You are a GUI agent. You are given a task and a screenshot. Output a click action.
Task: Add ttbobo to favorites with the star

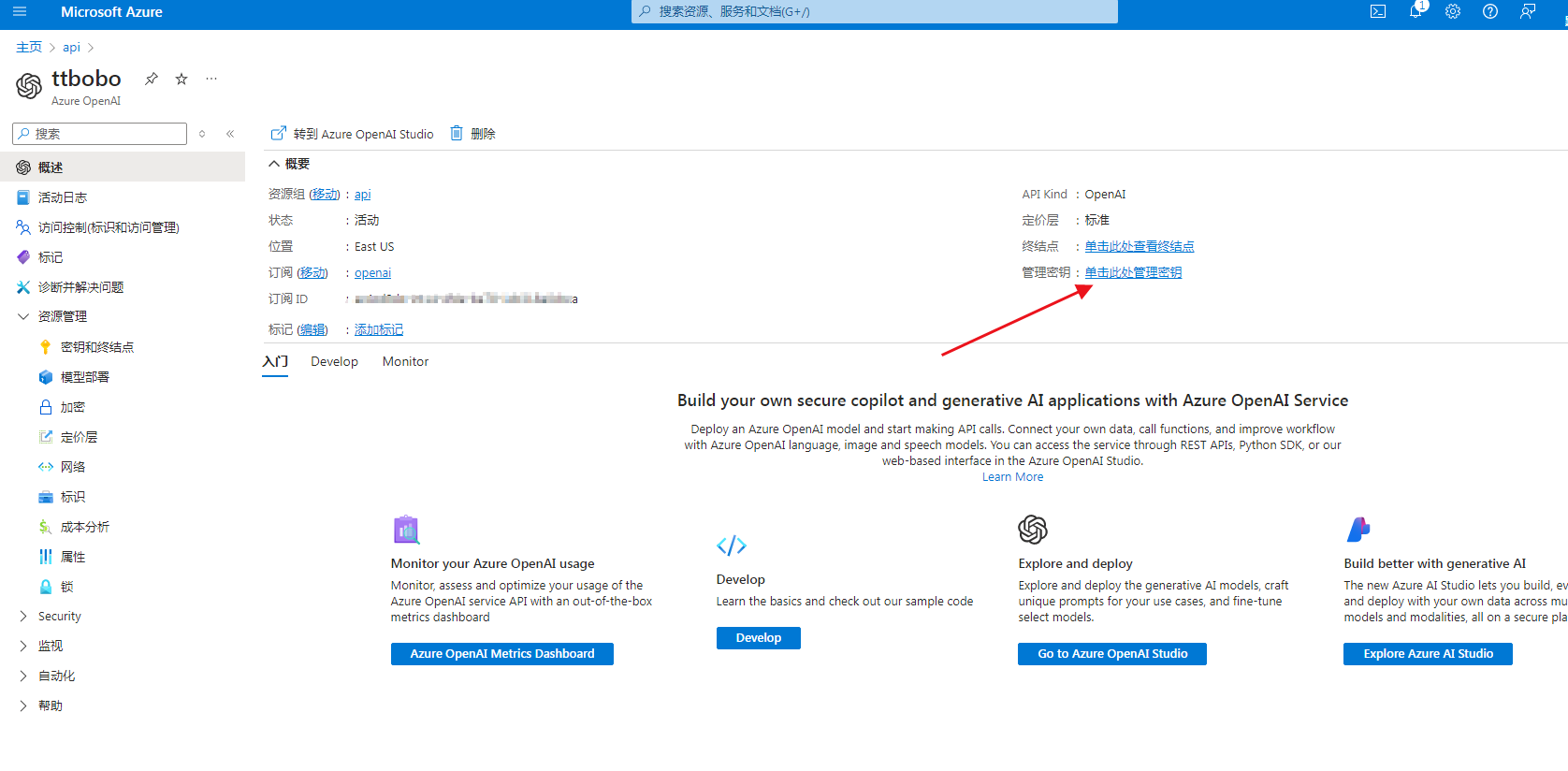[x=181, y=79]
